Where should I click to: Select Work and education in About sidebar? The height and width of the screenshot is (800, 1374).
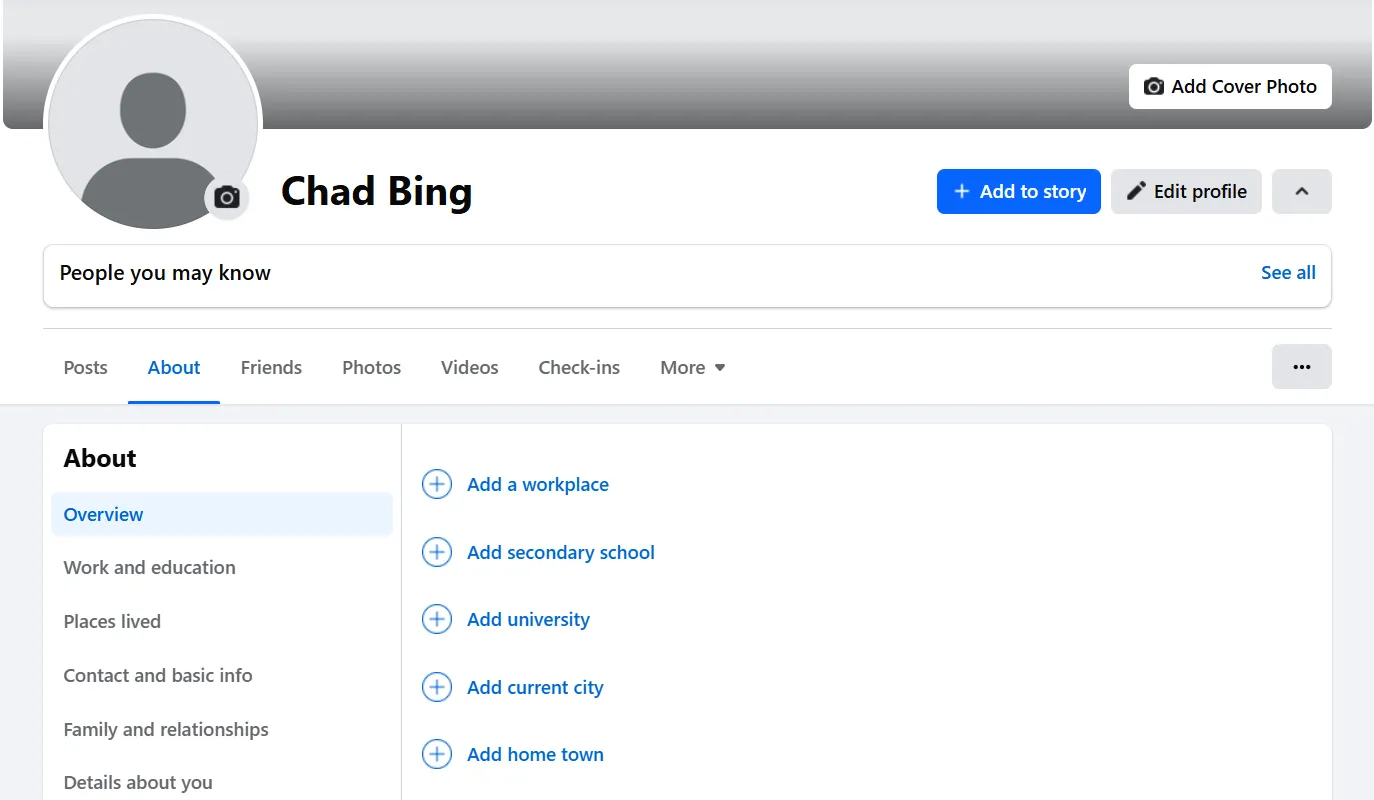150,568
